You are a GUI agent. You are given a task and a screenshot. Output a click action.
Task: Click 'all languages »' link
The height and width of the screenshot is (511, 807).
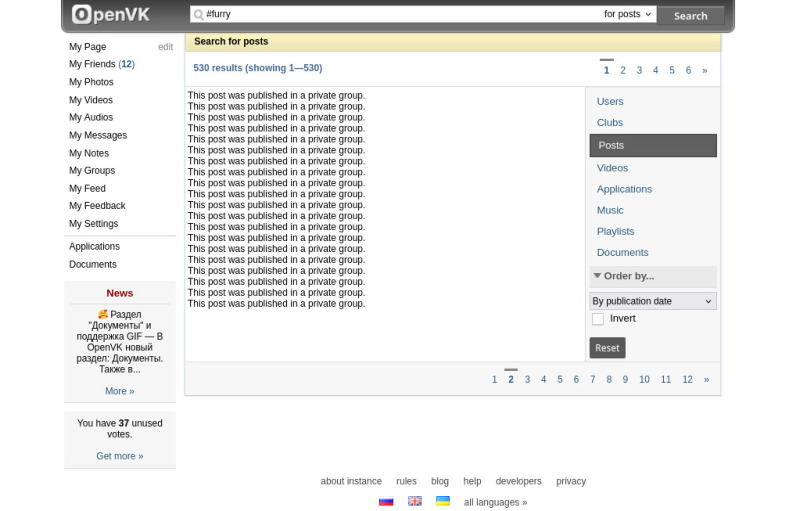[x=495, y=502]
